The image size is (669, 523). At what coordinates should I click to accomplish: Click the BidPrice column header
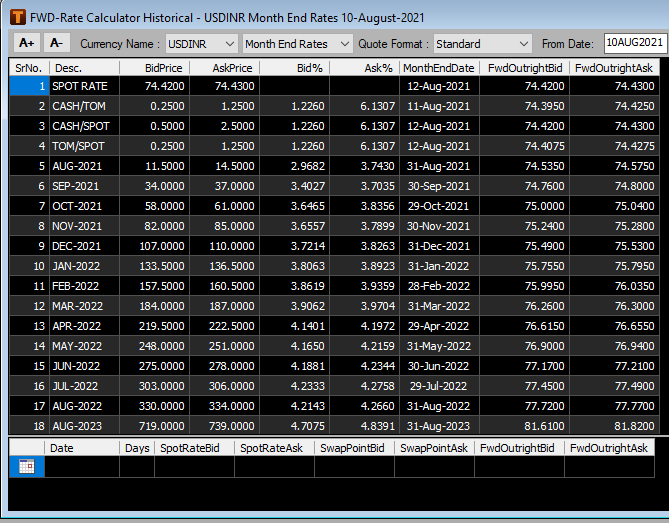(155, 68)
